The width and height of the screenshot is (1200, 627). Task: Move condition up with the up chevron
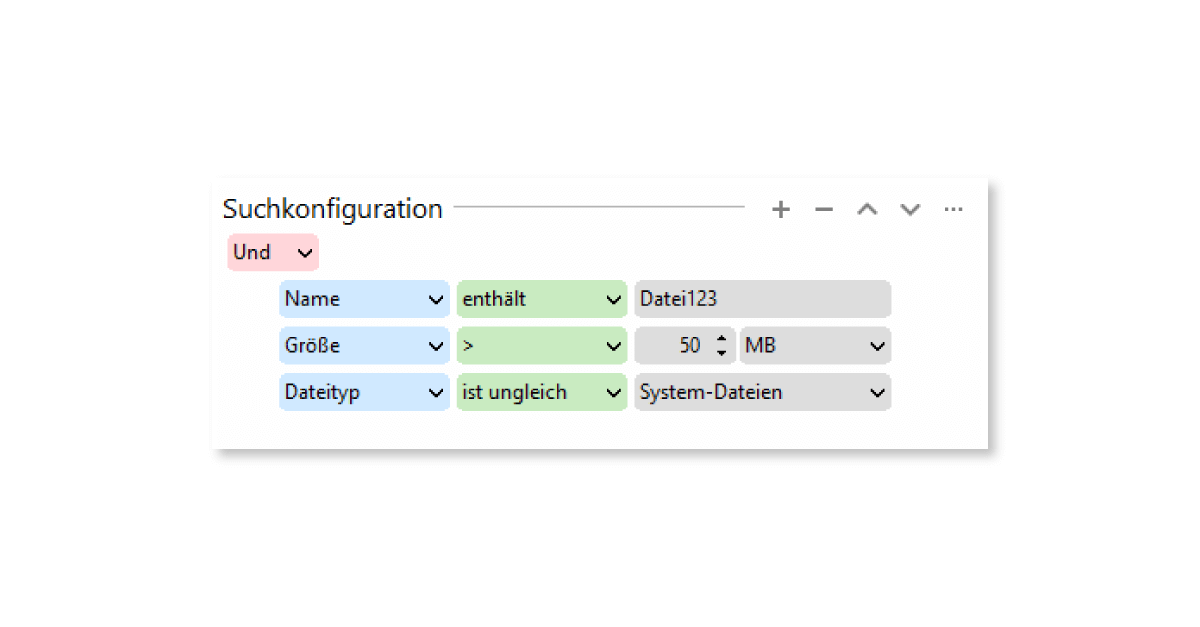pos(867,209)
